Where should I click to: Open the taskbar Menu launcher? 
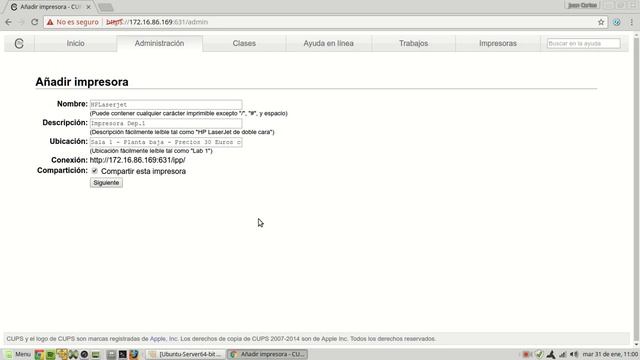coord(18,354)
